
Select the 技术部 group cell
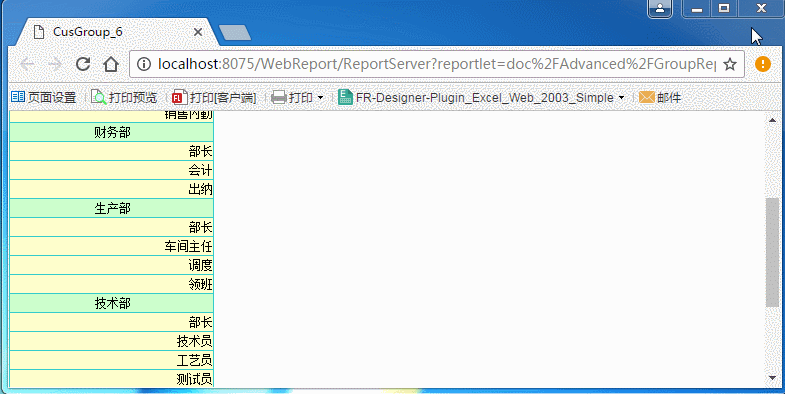(x=112, y=303)
